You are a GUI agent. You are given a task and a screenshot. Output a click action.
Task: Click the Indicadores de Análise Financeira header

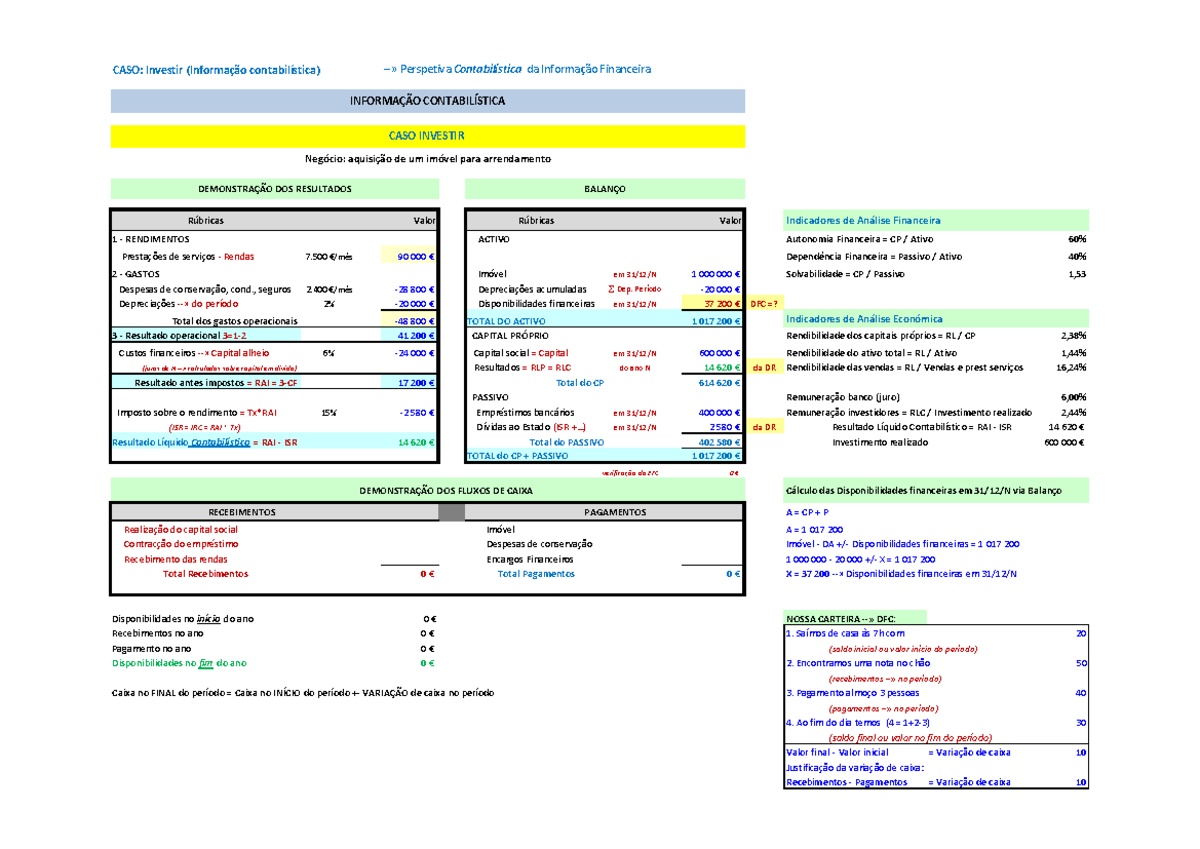coord(862,220)
